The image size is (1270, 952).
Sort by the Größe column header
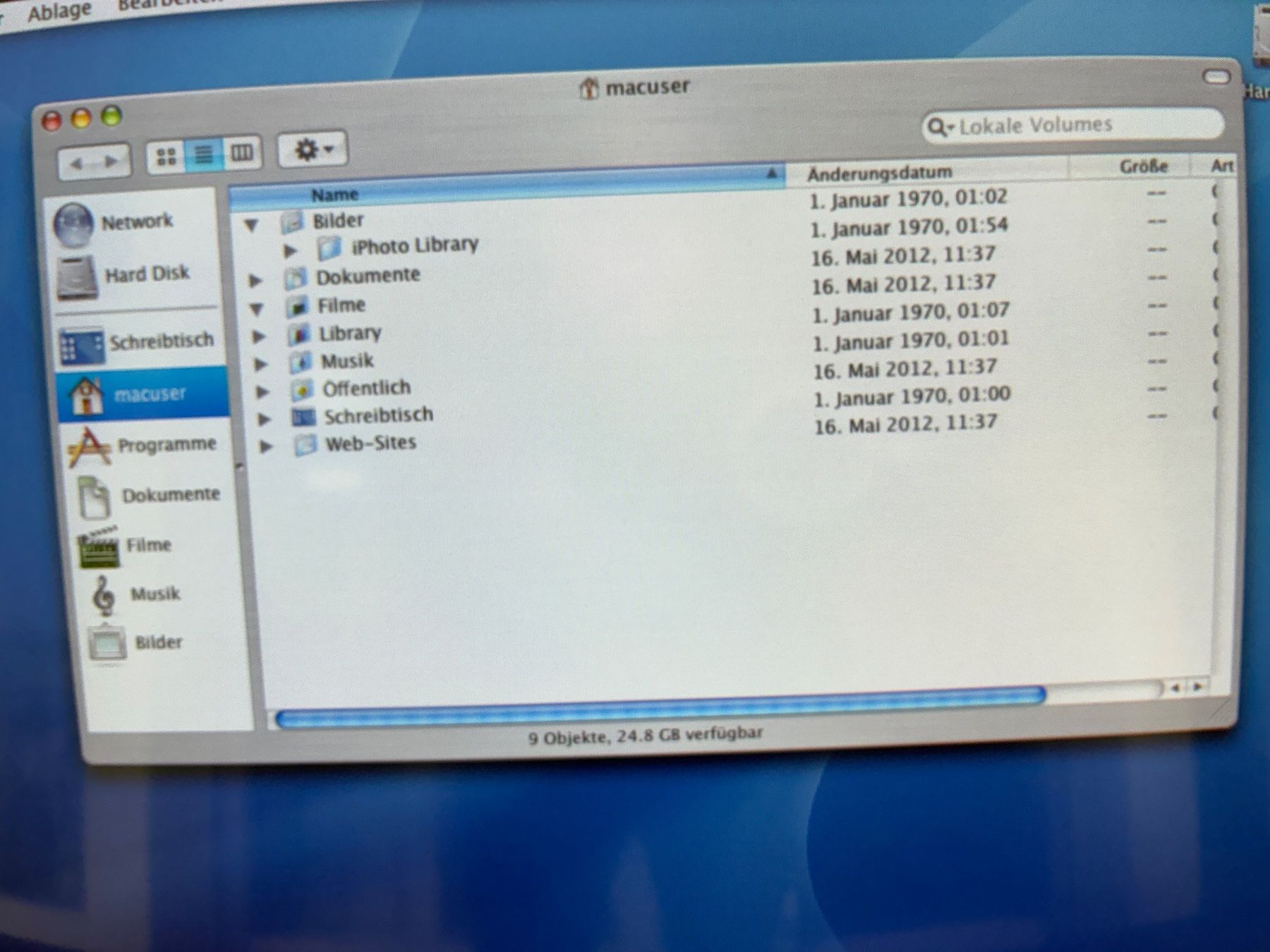pyautogui.click(x=1131, y=167)
